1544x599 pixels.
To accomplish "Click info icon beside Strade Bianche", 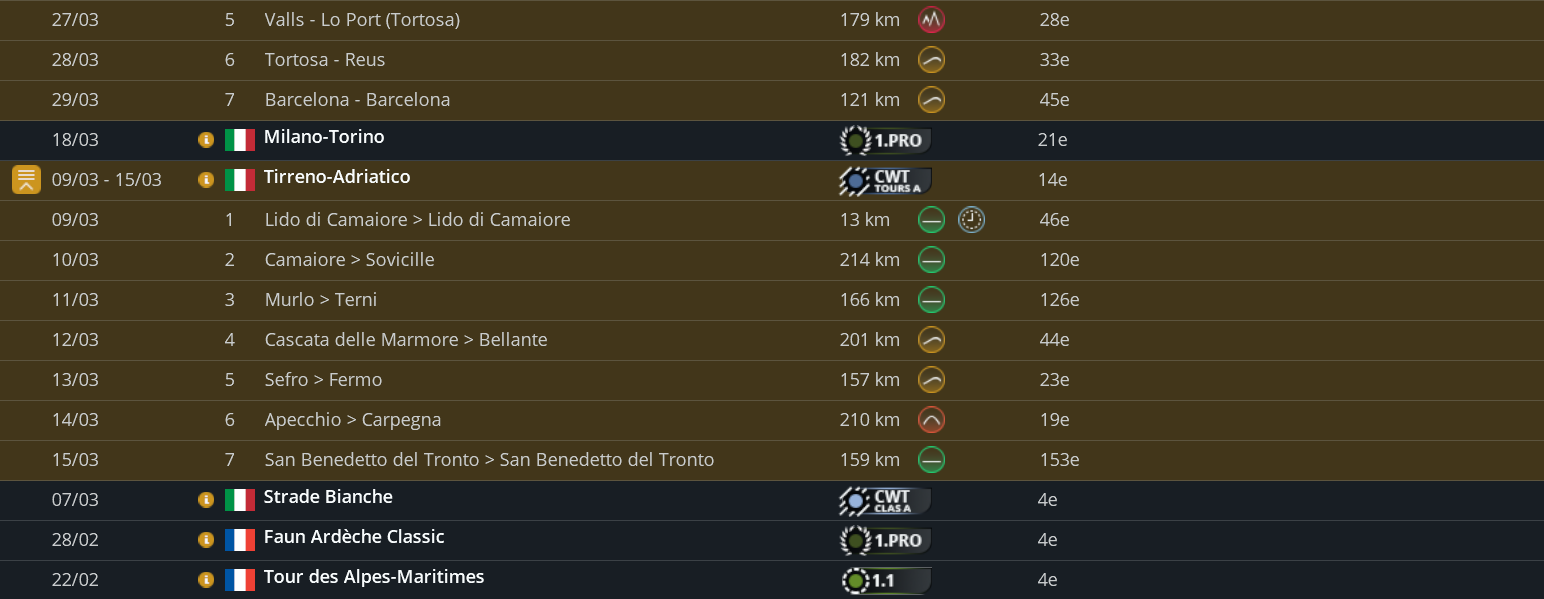I will point(206,500).
